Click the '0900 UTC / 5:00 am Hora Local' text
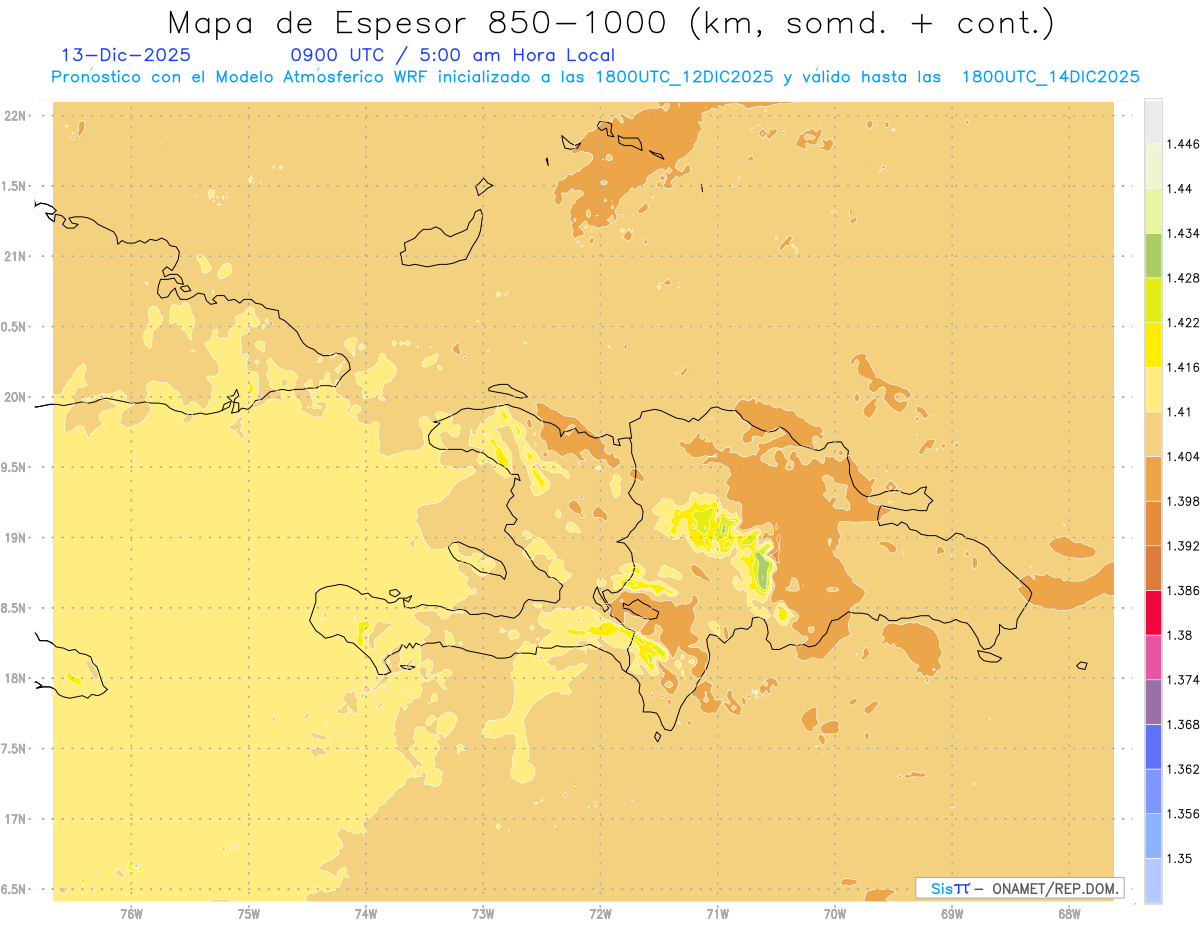The height and width of the screenshot is (927, 1200). pos(452,56)
